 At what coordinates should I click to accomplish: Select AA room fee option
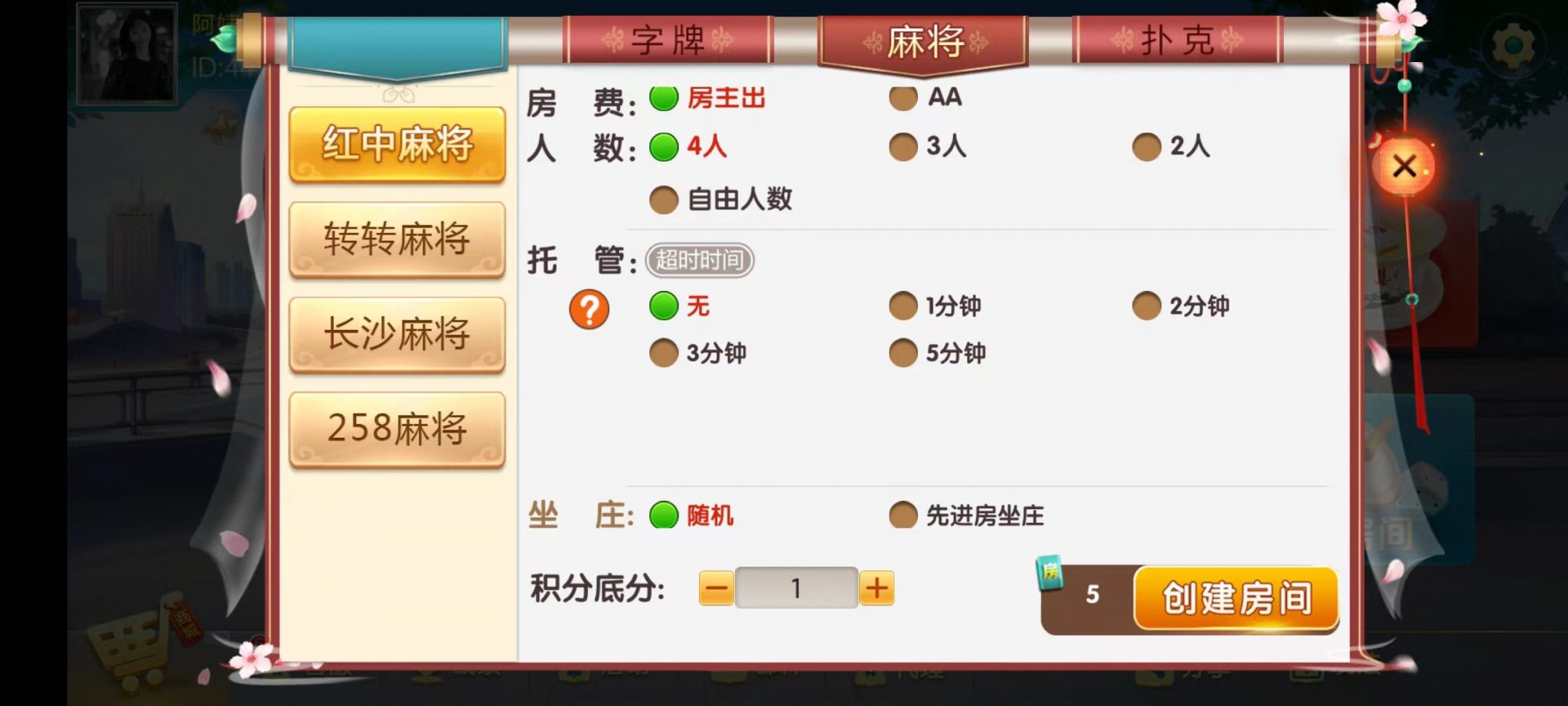pyautogui.click(x=926, y=98)
